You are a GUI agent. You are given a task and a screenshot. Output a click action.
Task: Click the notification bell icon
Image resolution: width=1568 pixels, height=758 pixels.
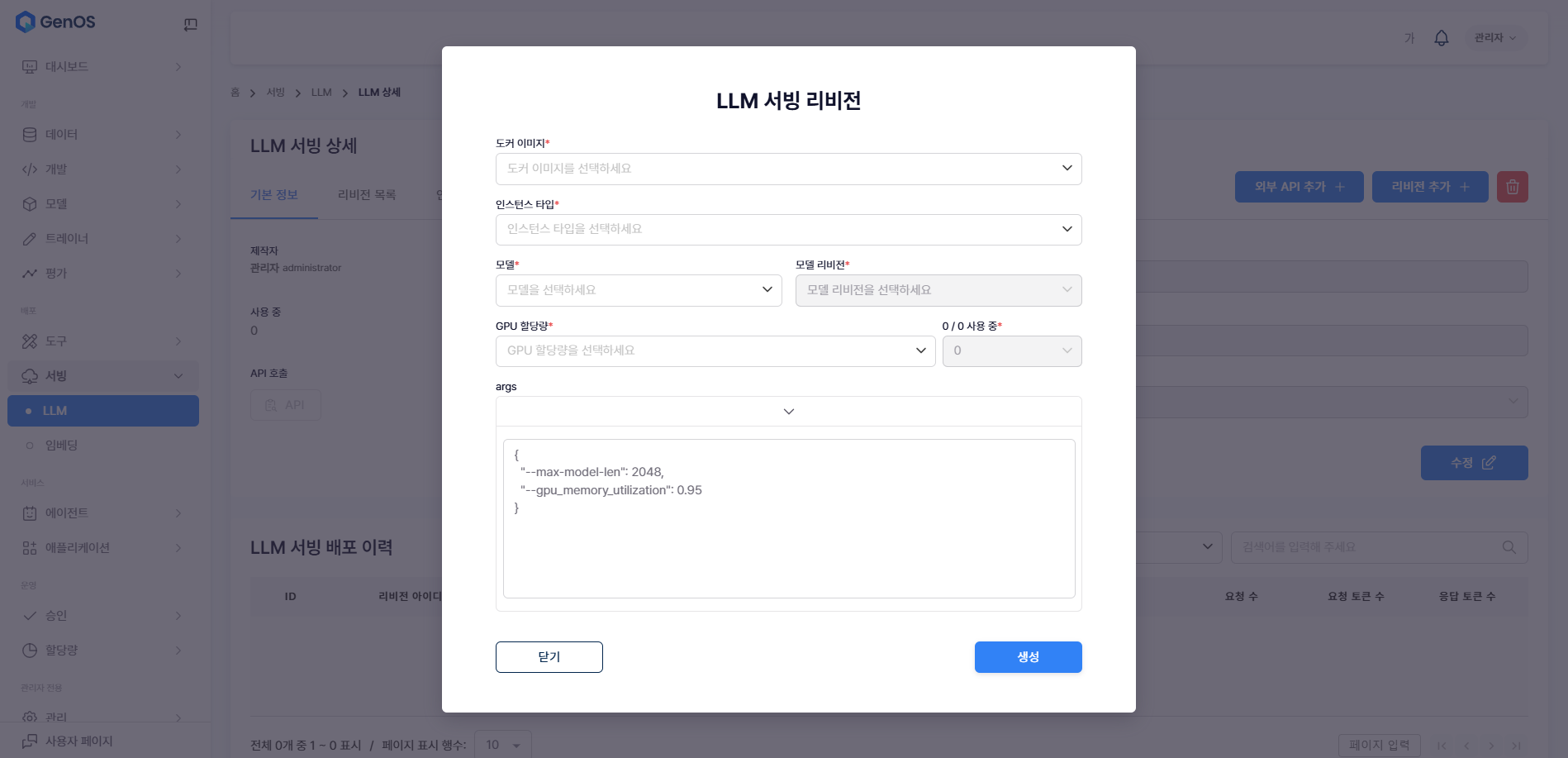click(x=1441, y=38)
